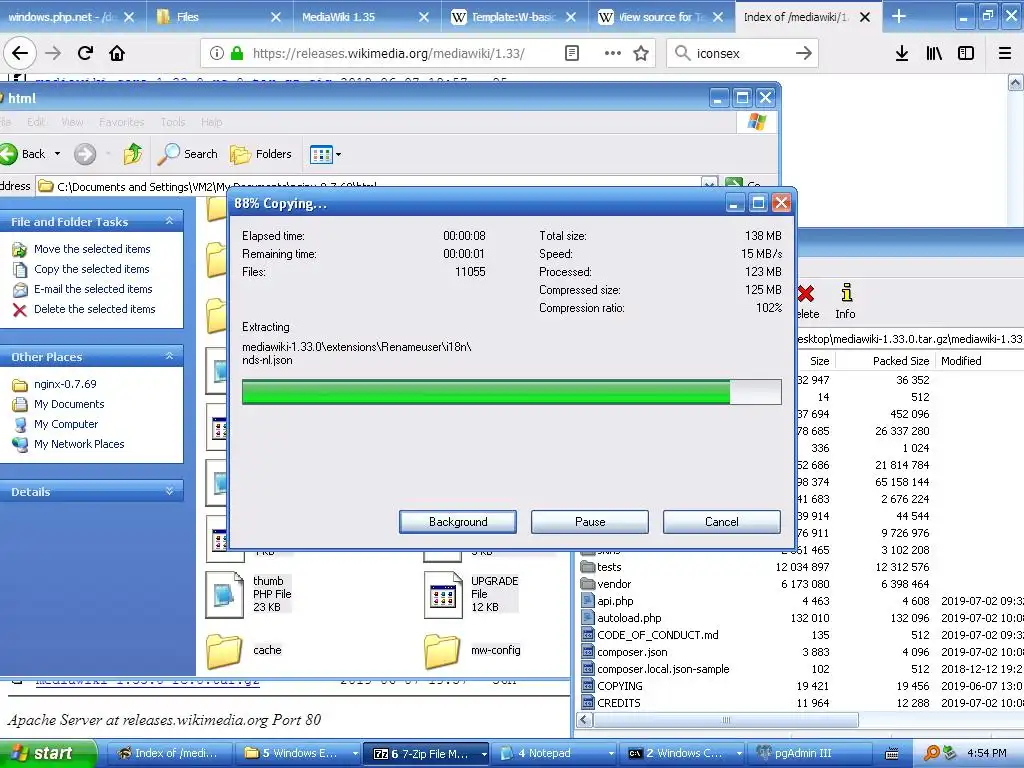Move the selected items link
This screenshot has height=768, width=1024.
tap(92, 249)
